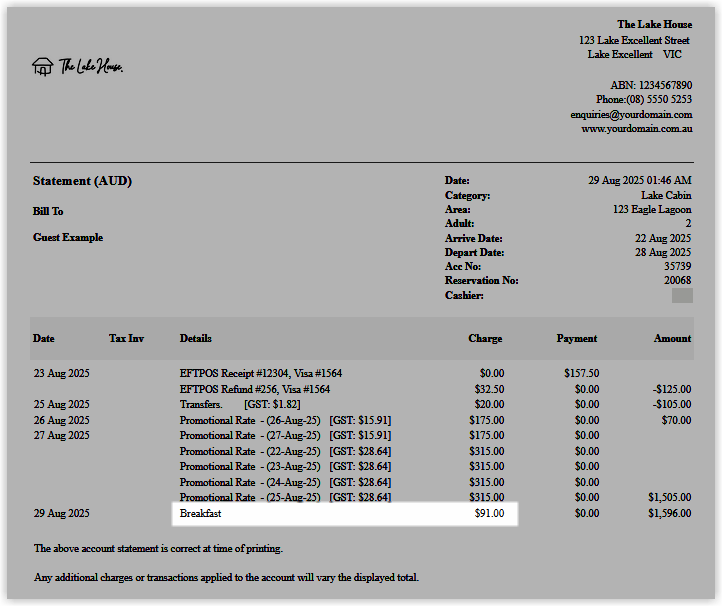Click the enquiries@yourdomain.com email address
This screenshot has height=607, width=723.
pos(631,114)
